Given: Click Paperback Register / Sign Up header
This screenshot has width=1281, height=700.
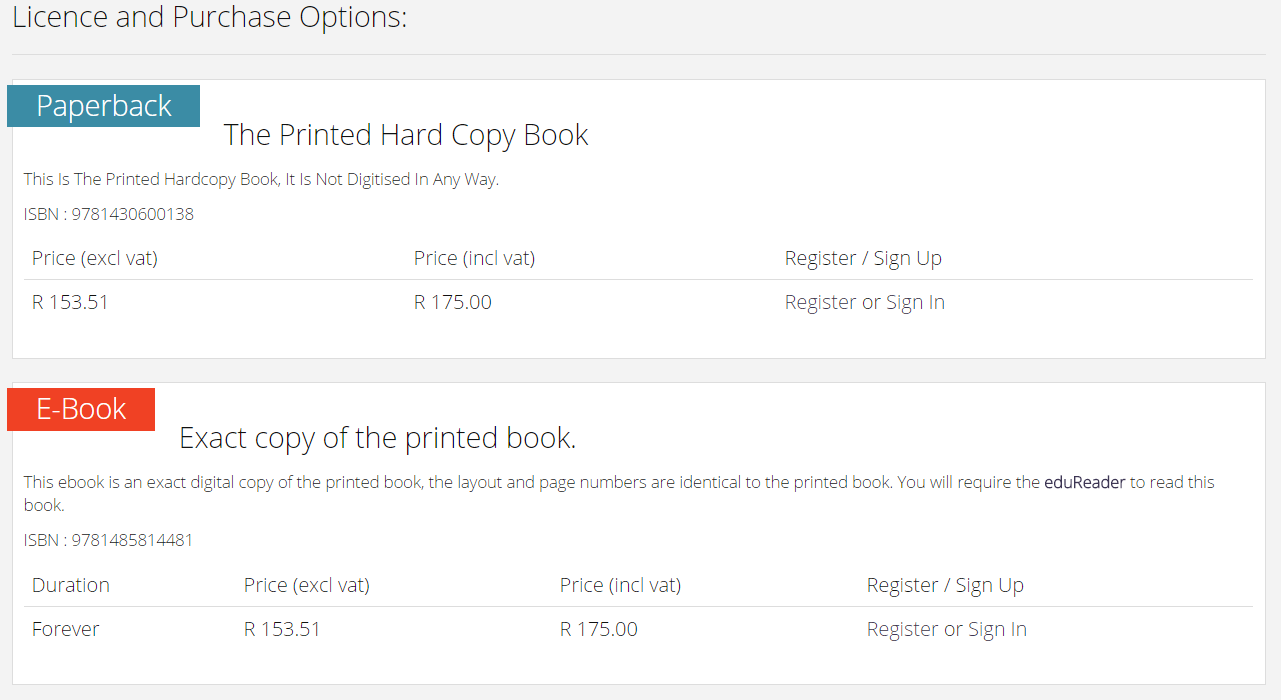Looking at the screenshot, I should pos(863,258).
